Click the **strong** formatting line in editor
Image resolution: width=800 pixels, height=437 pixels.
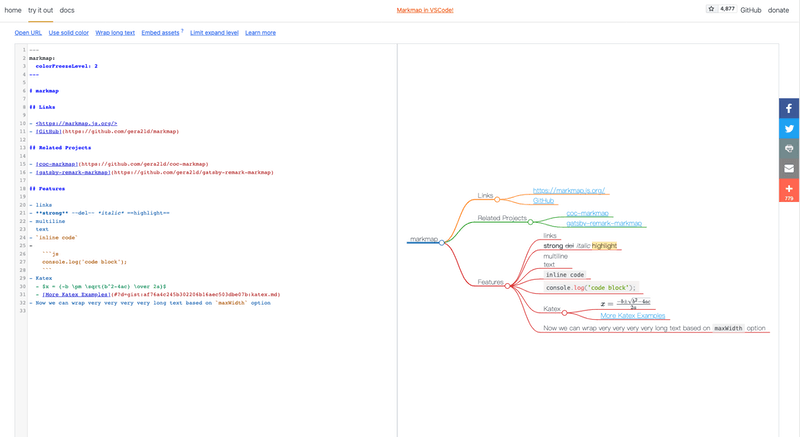tap(99, 213)
